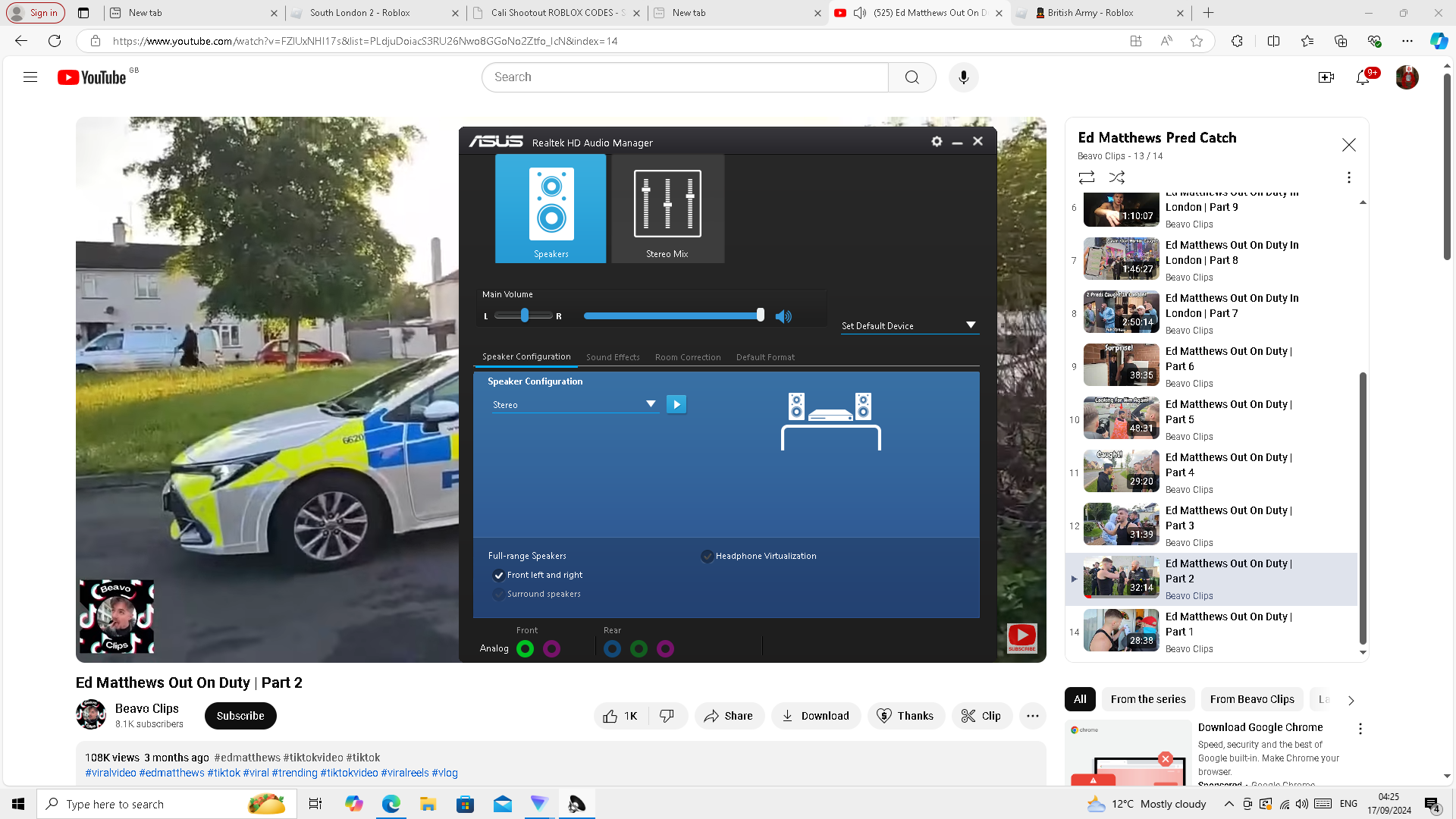Select the Speakers device icon

[551, 209]
